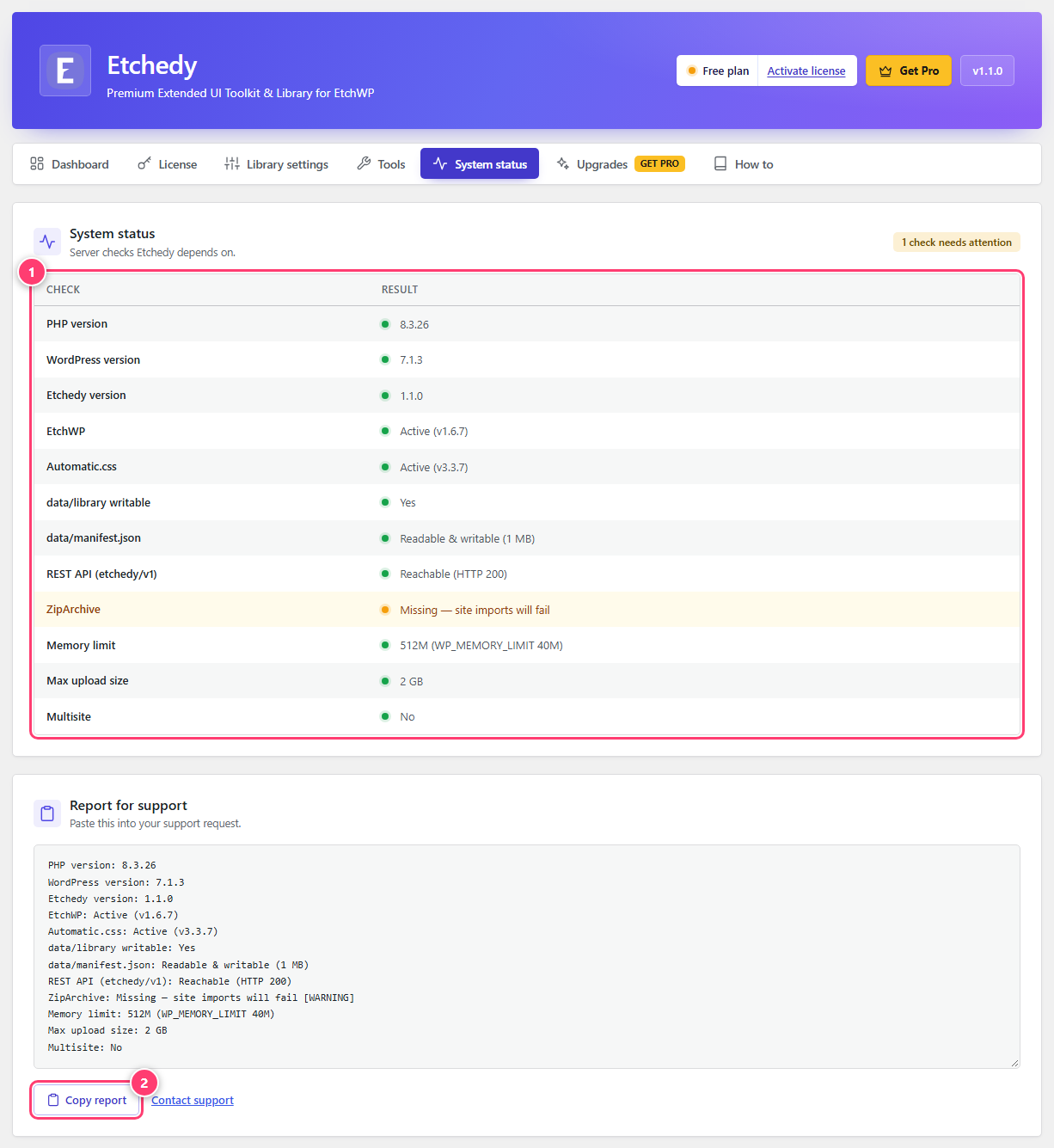This screenshot has width=1054, height=1148.
Task: Click the Get Pro button
Action: 909,71
